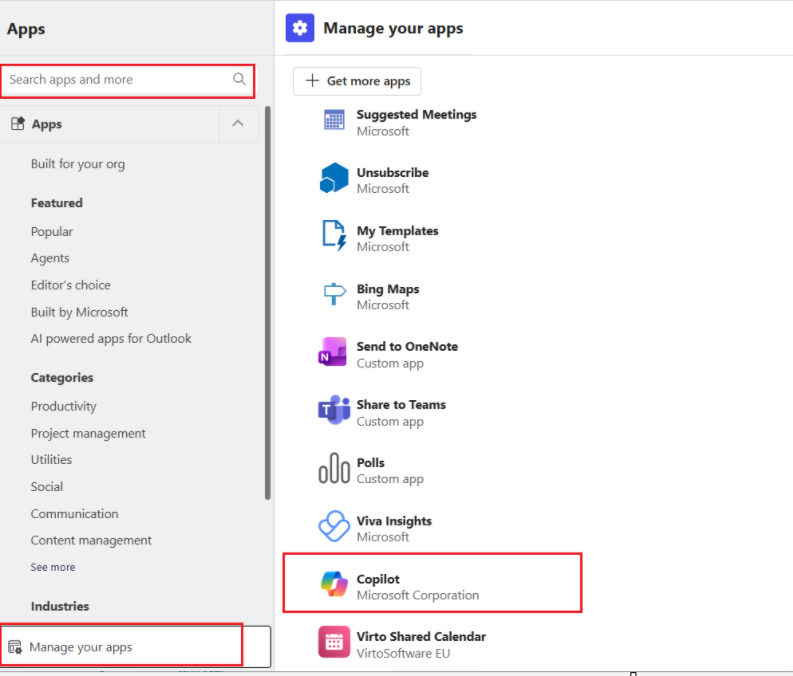Select AI powered apps for Outlook

coord(111,338)
